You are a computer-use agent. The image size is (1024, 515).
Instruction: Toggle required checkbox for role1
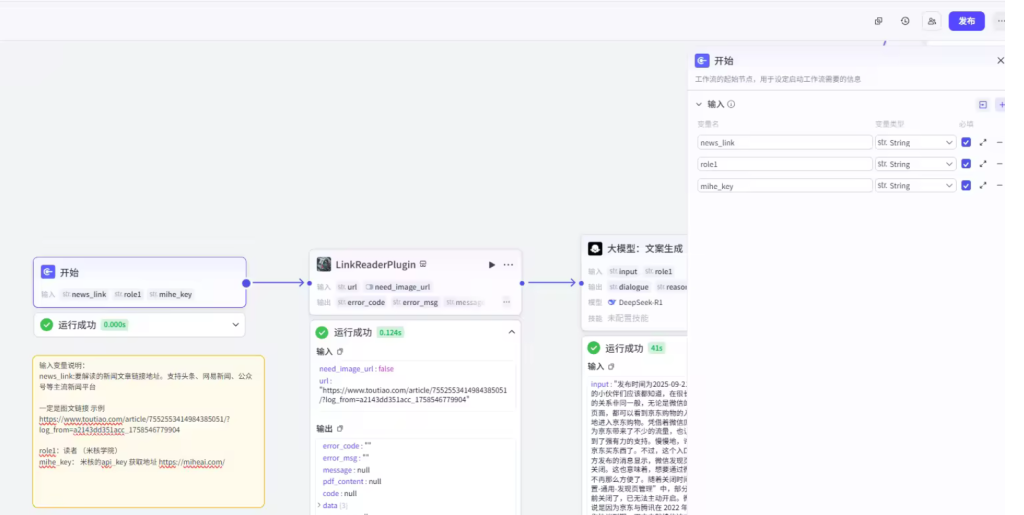[965, 164]
